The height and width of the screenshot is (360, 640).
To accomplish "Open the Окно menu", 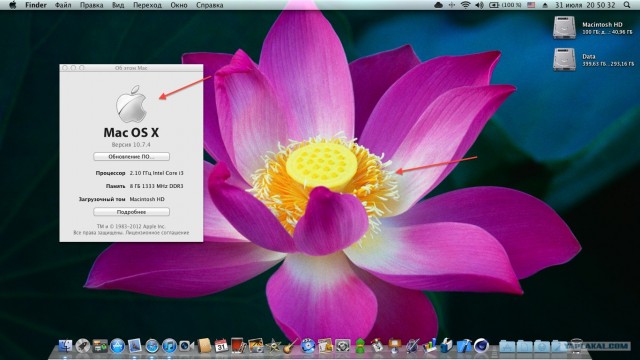I will coord(179,5).
